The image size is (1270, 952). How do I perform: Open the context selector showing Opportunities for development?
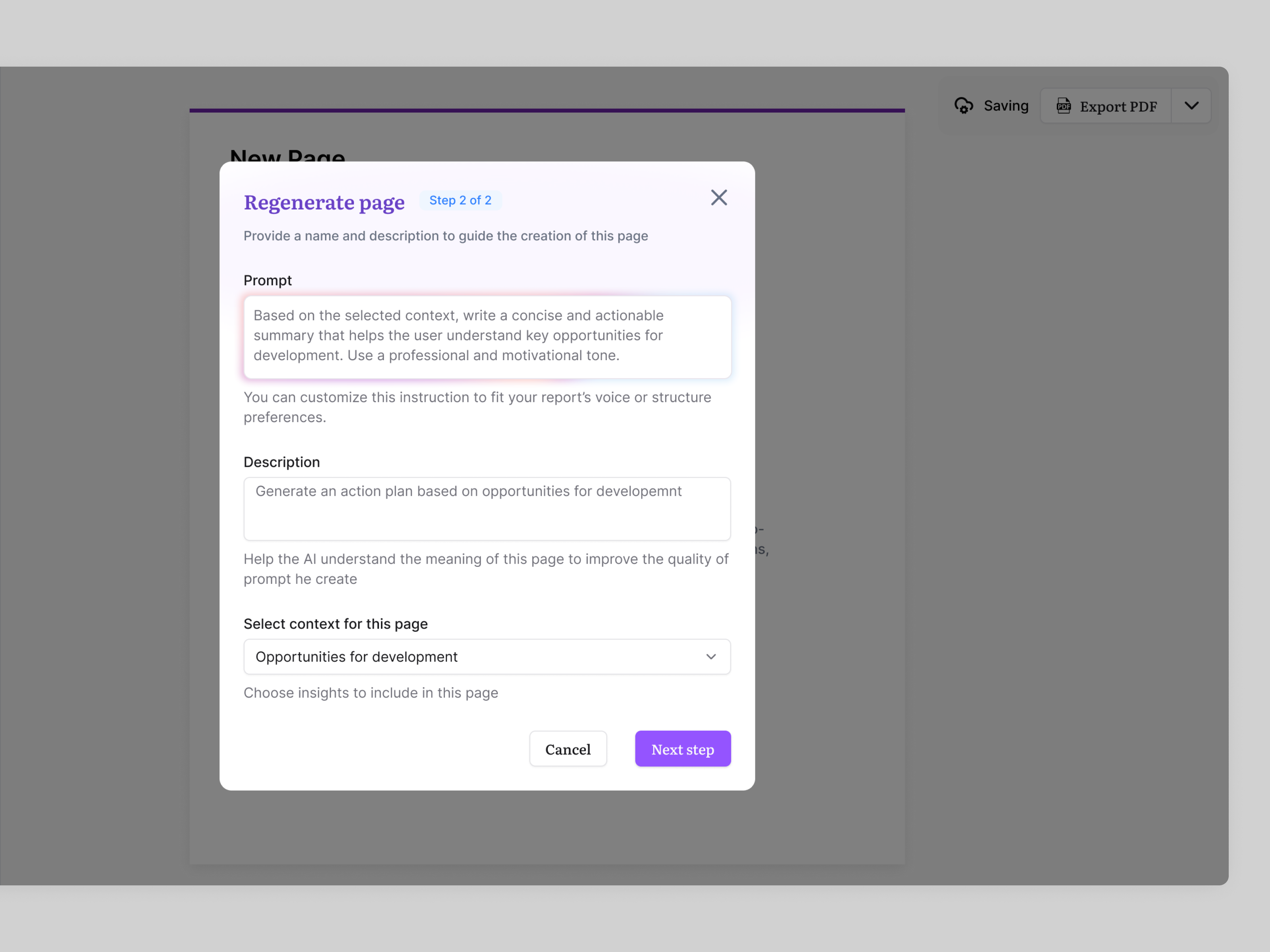click(487, 656)
